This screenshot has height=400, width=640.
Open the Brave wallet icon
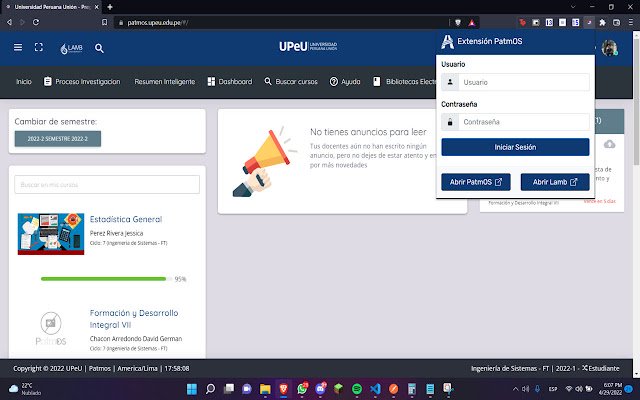click(616, 22)
